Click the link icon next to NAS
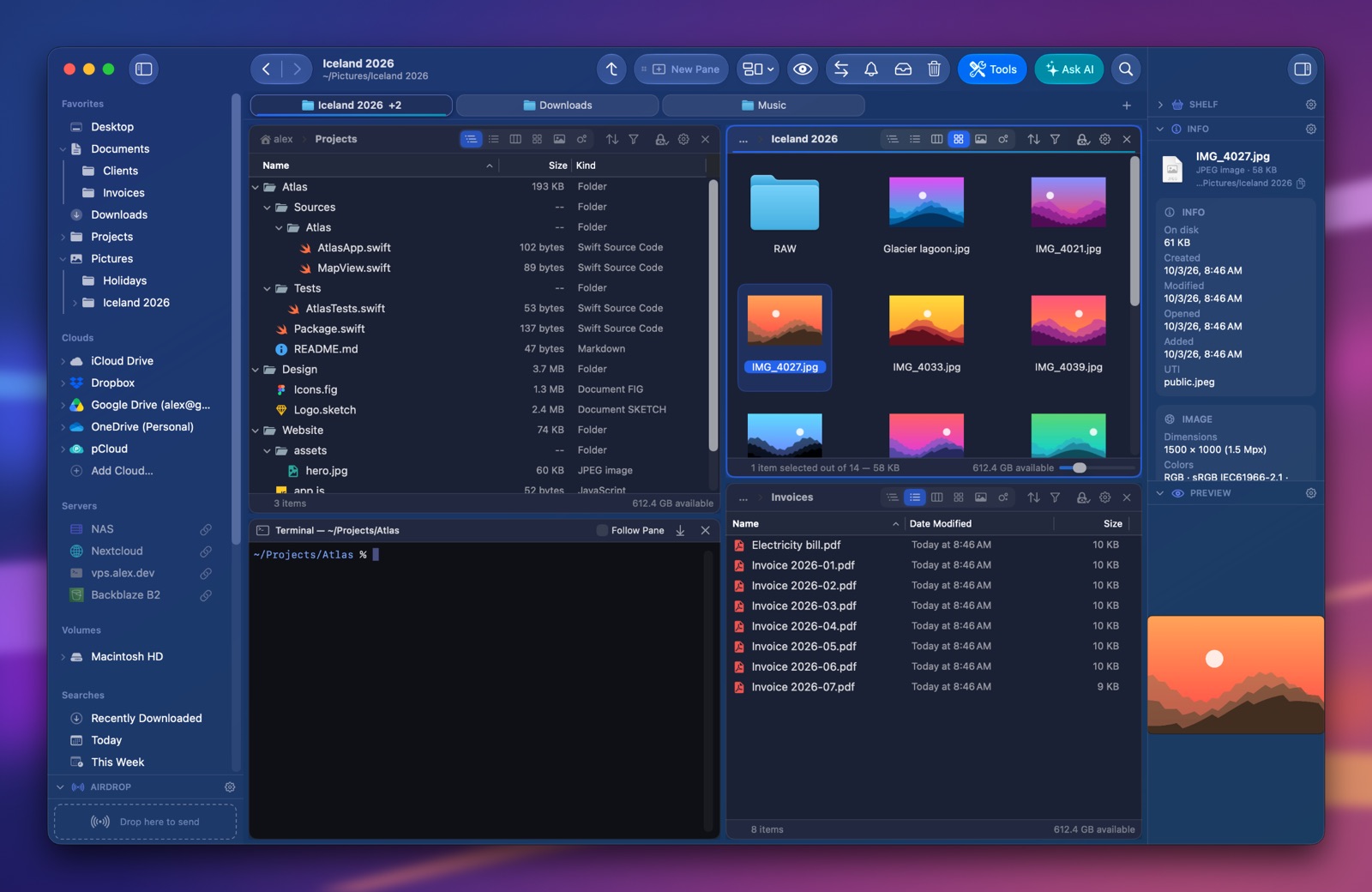 click(206, 529)
